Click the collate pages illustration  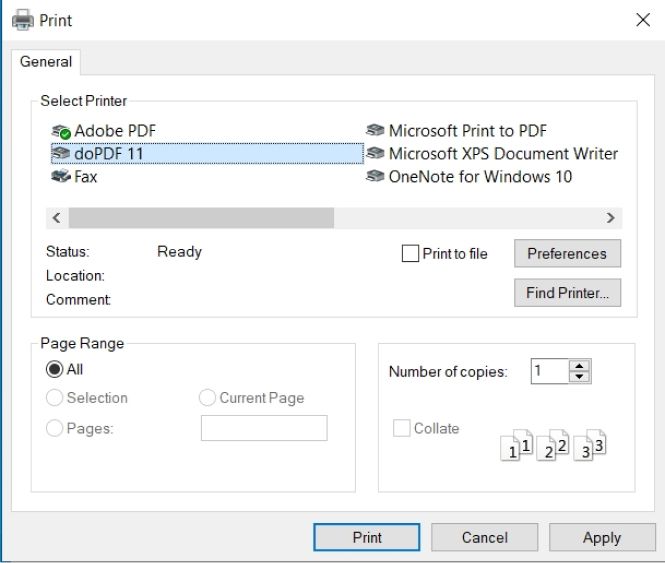tap(553, 445)
